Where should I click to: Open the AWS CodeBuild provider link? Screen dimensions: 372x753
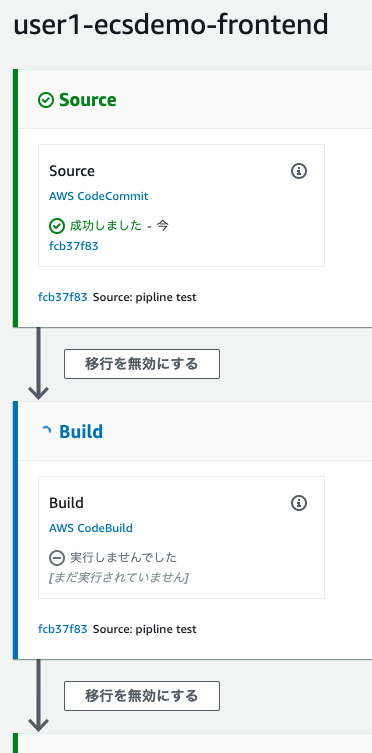(91, 528)
